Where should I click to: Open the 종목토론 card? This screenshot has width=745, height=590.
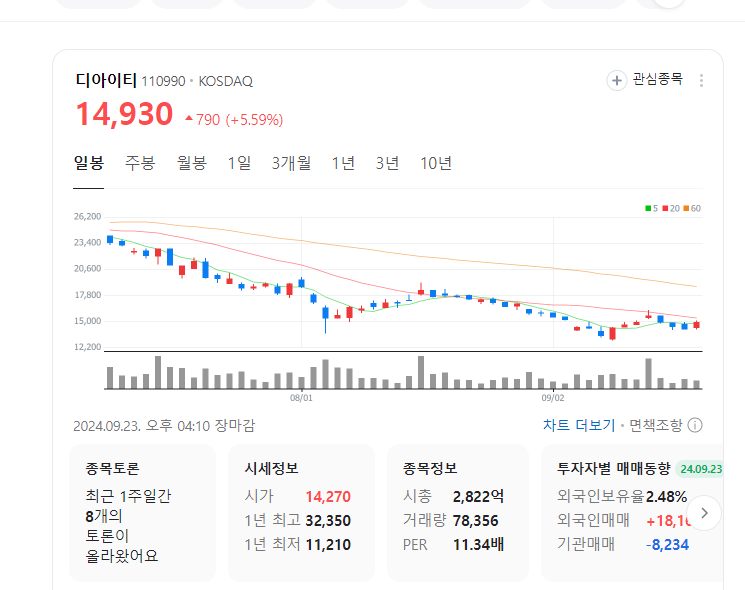[143, 513]
